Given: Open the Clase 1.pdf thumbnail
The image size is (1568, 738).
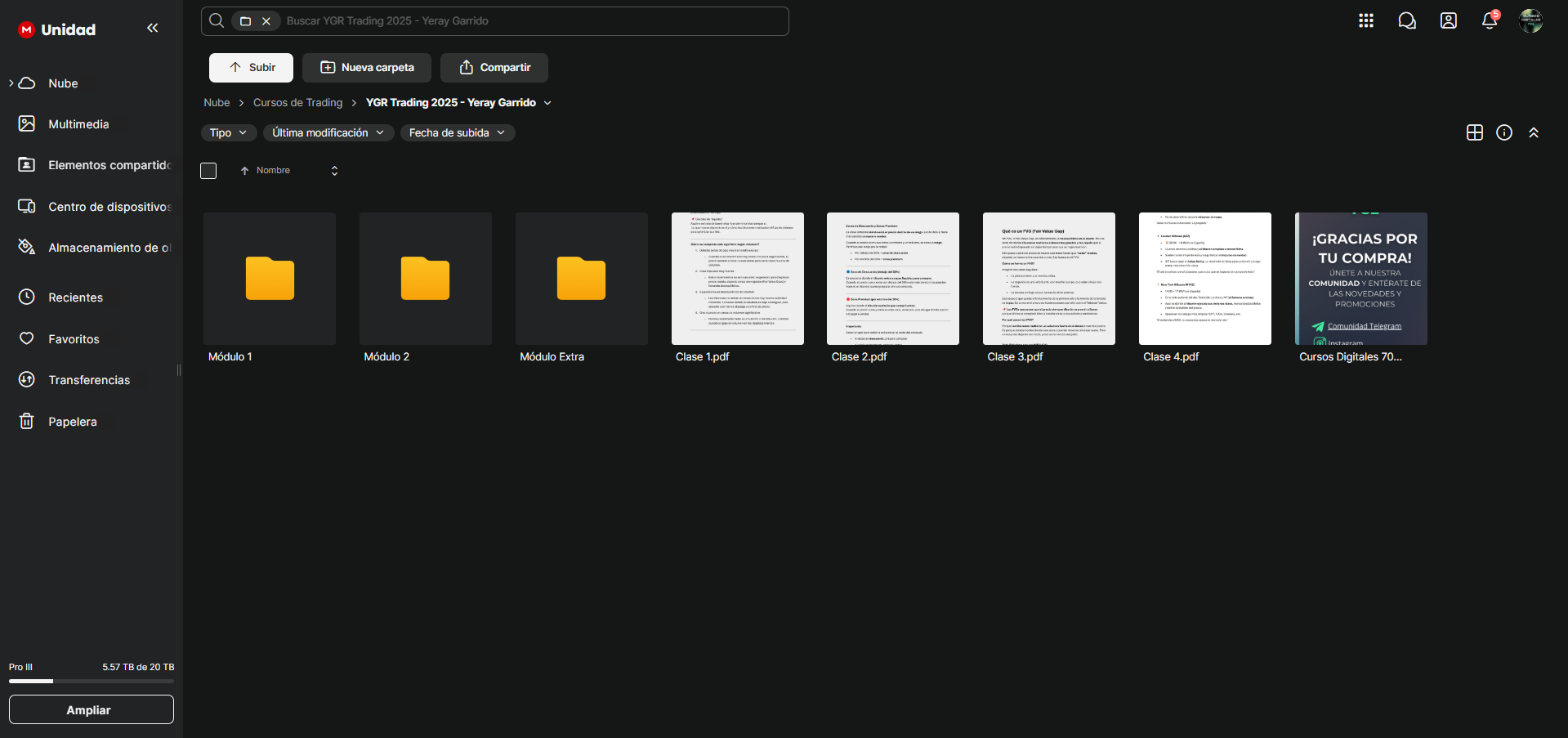Looking at the screenshot, I should point(737,279).
